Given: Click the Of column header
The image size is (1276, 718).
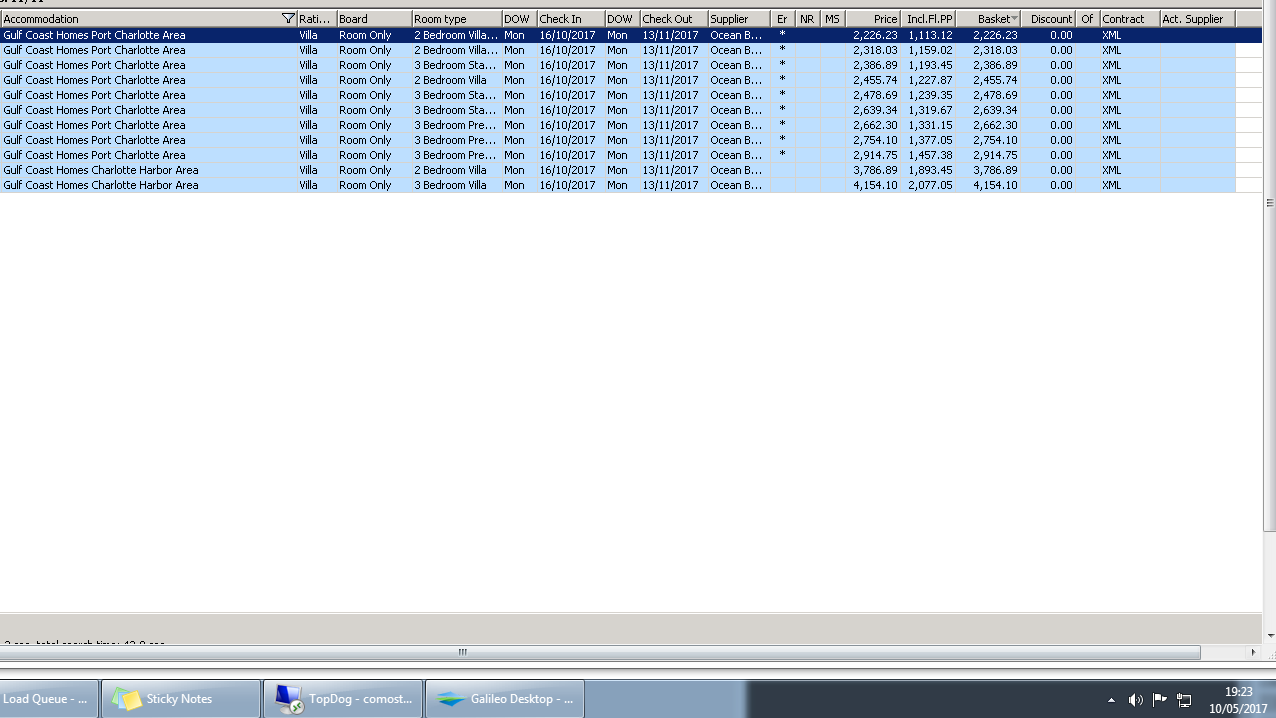Looking at the screenshot, I should (x=1088, y=19).
